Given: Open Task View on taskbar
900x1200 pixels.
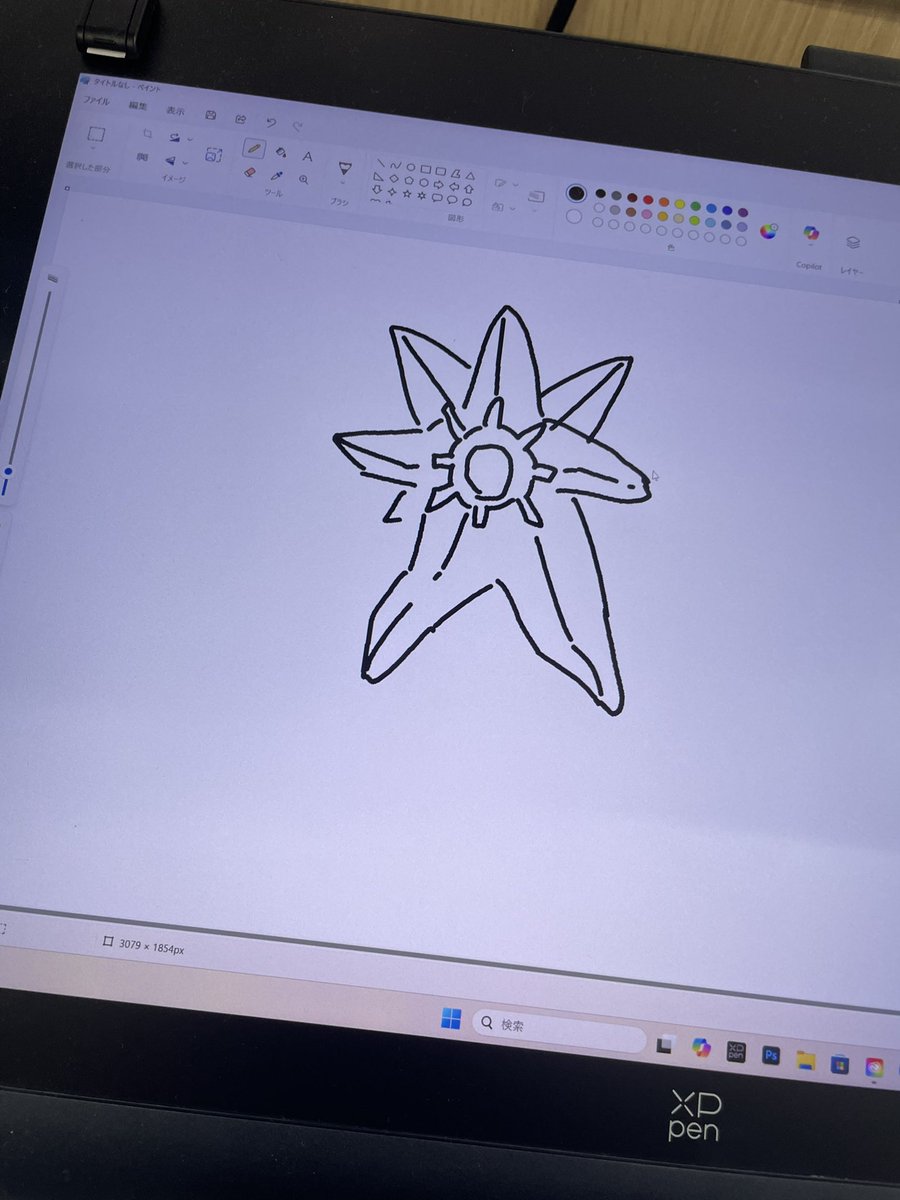Looking at the screenshot, I should [x=664, y=1045].
